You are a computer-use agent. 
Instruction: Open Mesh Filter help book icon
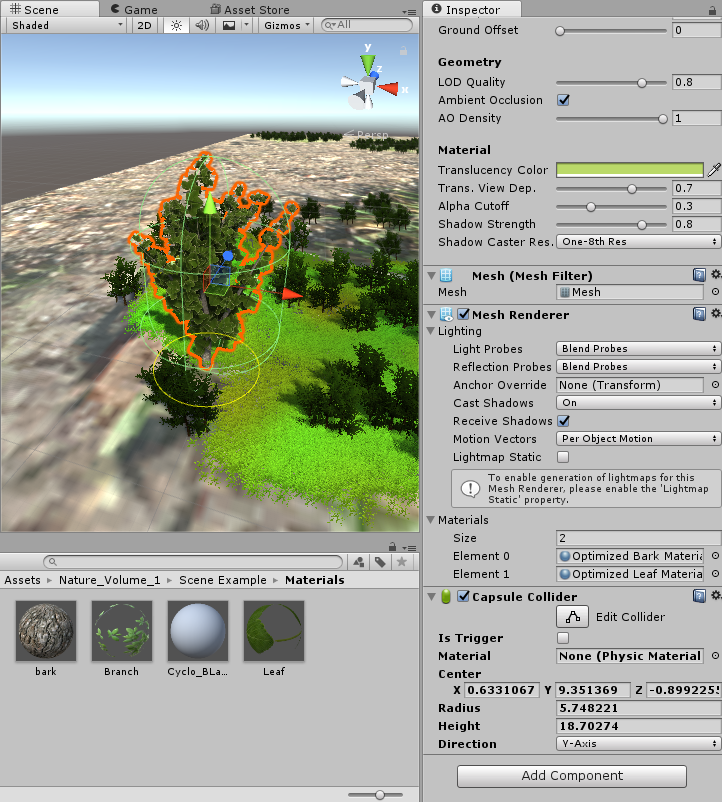click(700, 275)
